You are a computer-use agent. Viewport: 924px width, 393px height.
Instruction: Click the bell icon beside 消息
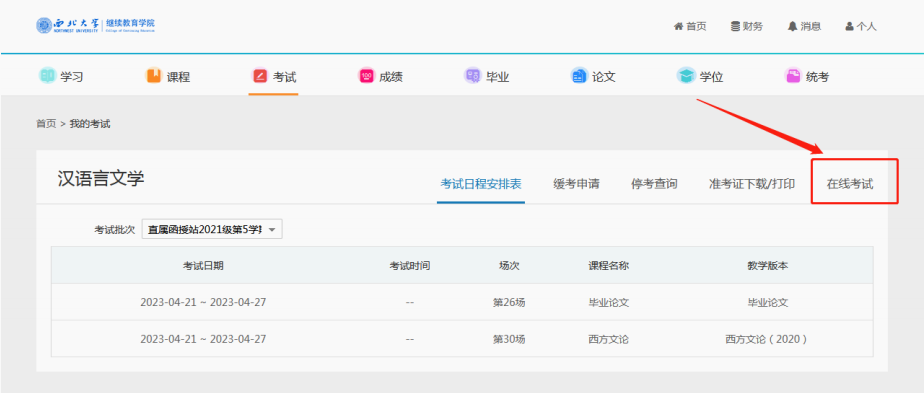793,27
